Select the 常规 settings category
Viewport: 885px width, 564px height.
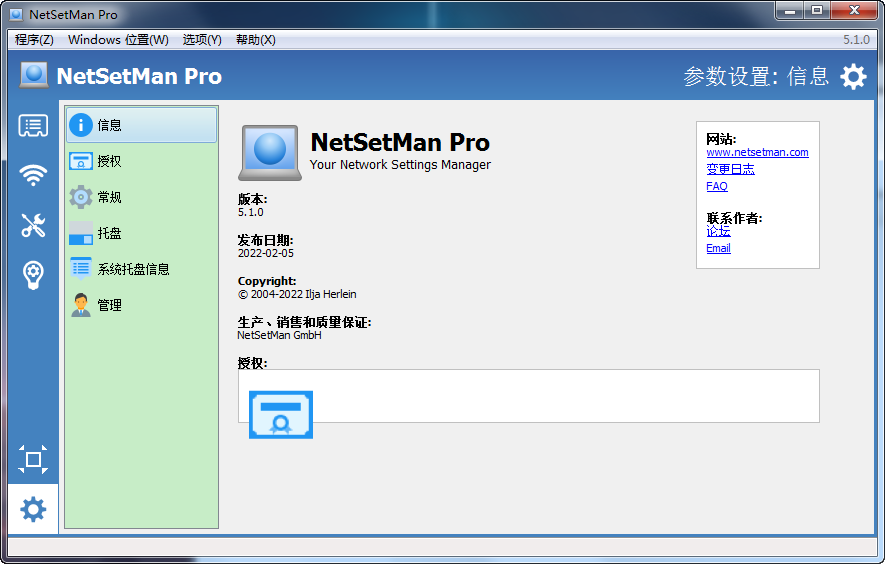[142, 197]
